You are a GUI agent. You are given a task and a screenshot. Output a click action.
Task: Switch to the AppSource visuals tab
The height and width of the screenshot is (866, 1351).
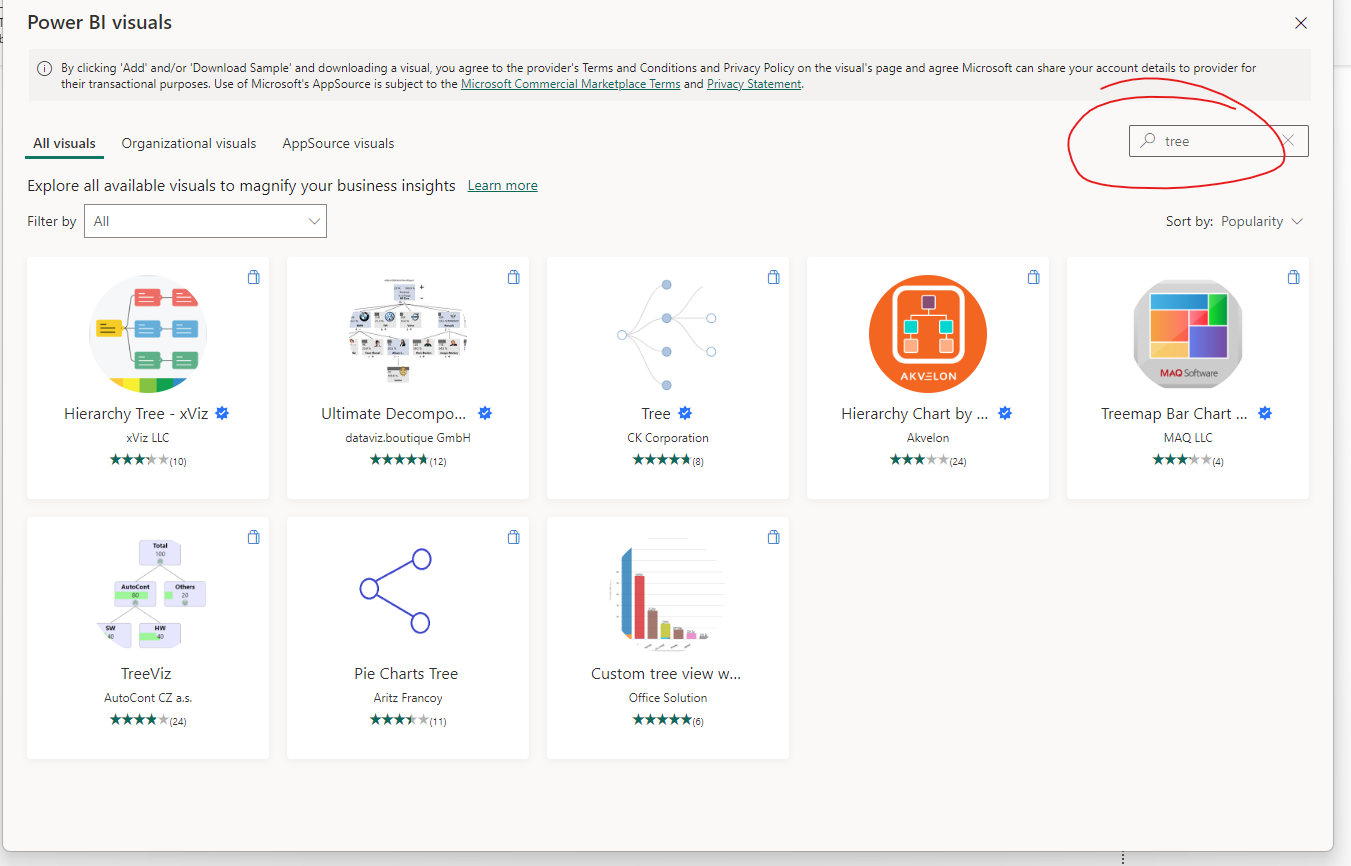pyautogui.click(x=338, y=143)
